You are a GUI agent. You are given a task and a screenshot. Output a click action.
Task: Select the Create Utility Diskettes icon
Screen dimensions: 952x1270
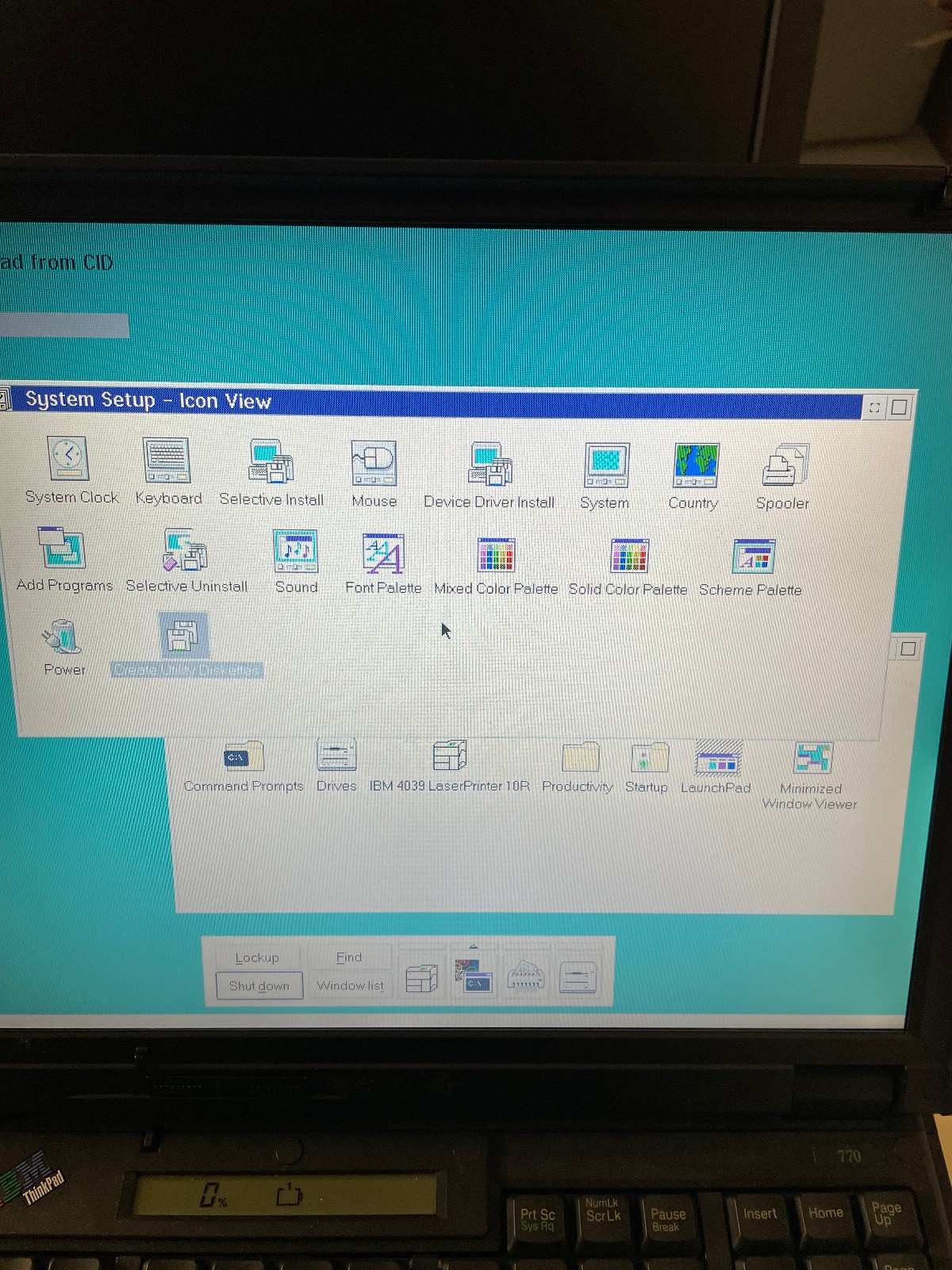point(183,636)
